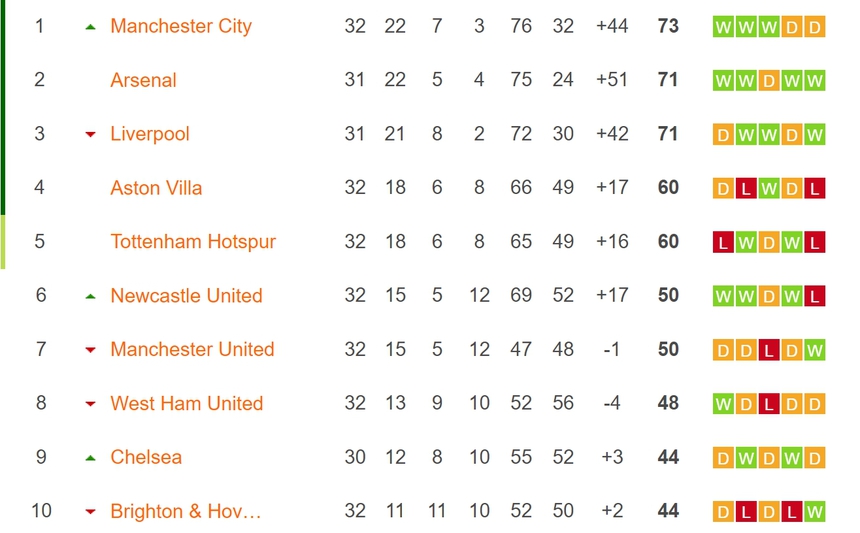Click the red down arrow beside West Ham United
Image resolution: width=860 pixels, height=533 pixels.
(91, 405)
